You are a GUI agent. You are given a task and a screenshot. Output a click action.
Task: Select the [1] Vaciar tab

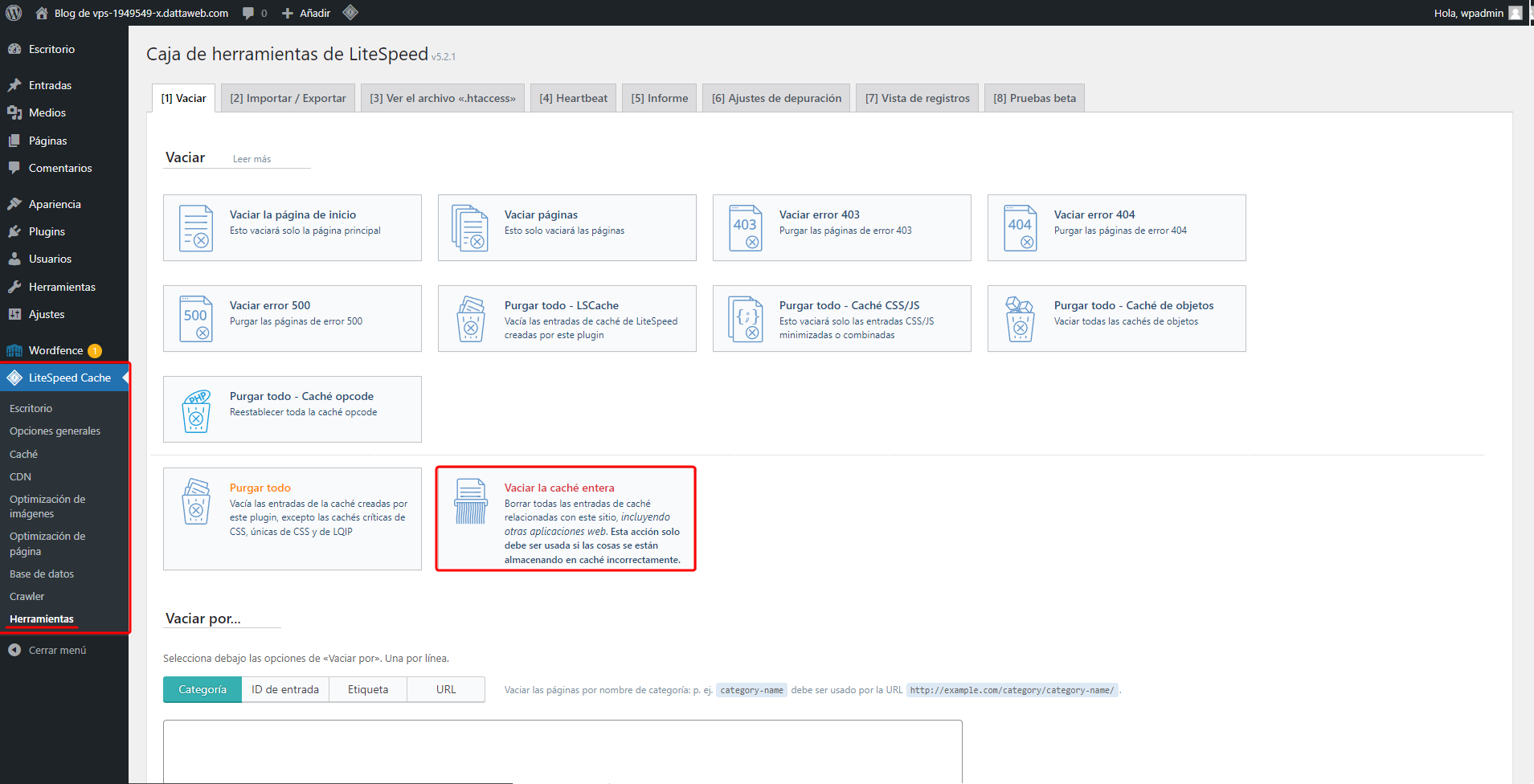point(183,98)
